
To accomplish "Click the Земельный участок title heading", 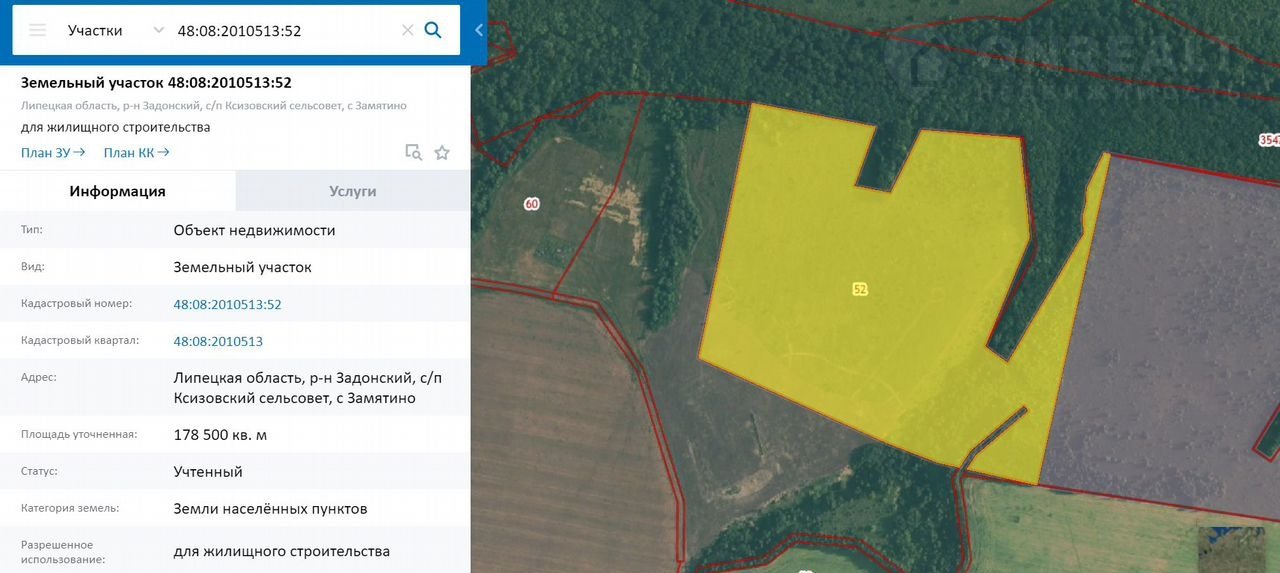I will [x=156, y=83].
